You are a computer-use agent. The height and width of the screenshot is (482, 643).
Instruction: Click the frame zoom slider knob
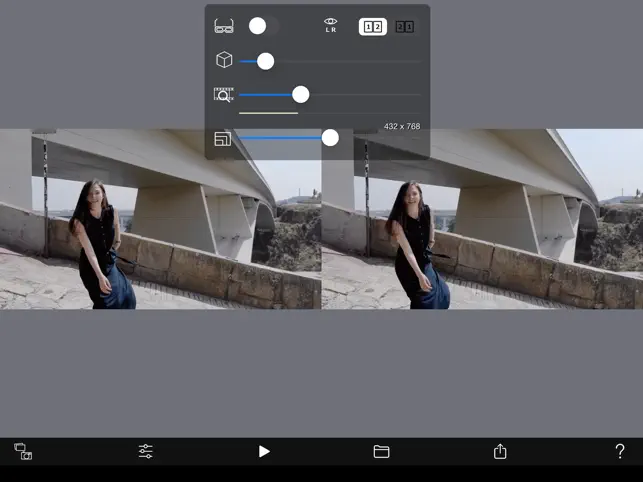click(301, 95)
